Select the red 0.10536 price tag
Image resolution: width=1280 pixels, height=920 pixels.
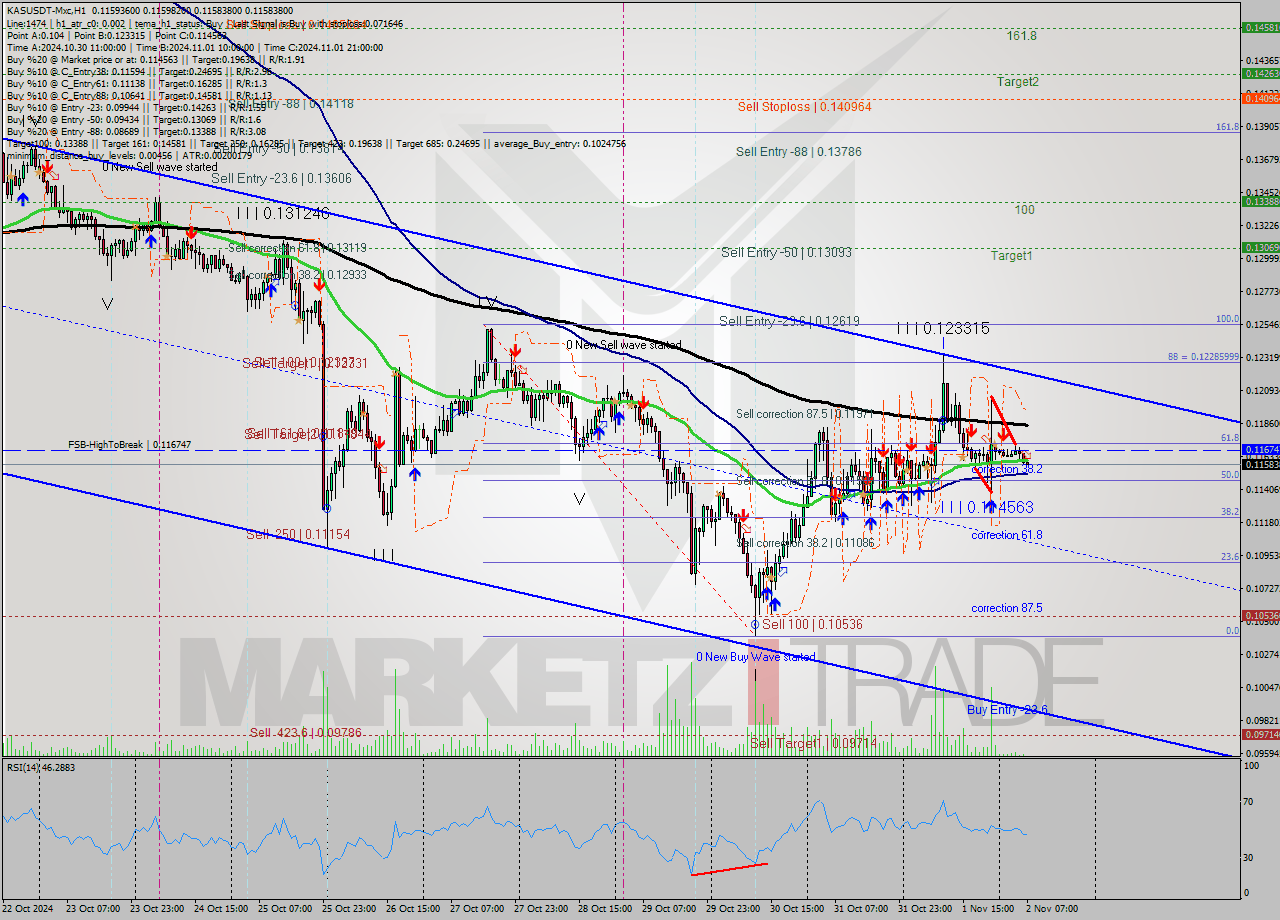pyautogui.click(x=1259, y=616)
